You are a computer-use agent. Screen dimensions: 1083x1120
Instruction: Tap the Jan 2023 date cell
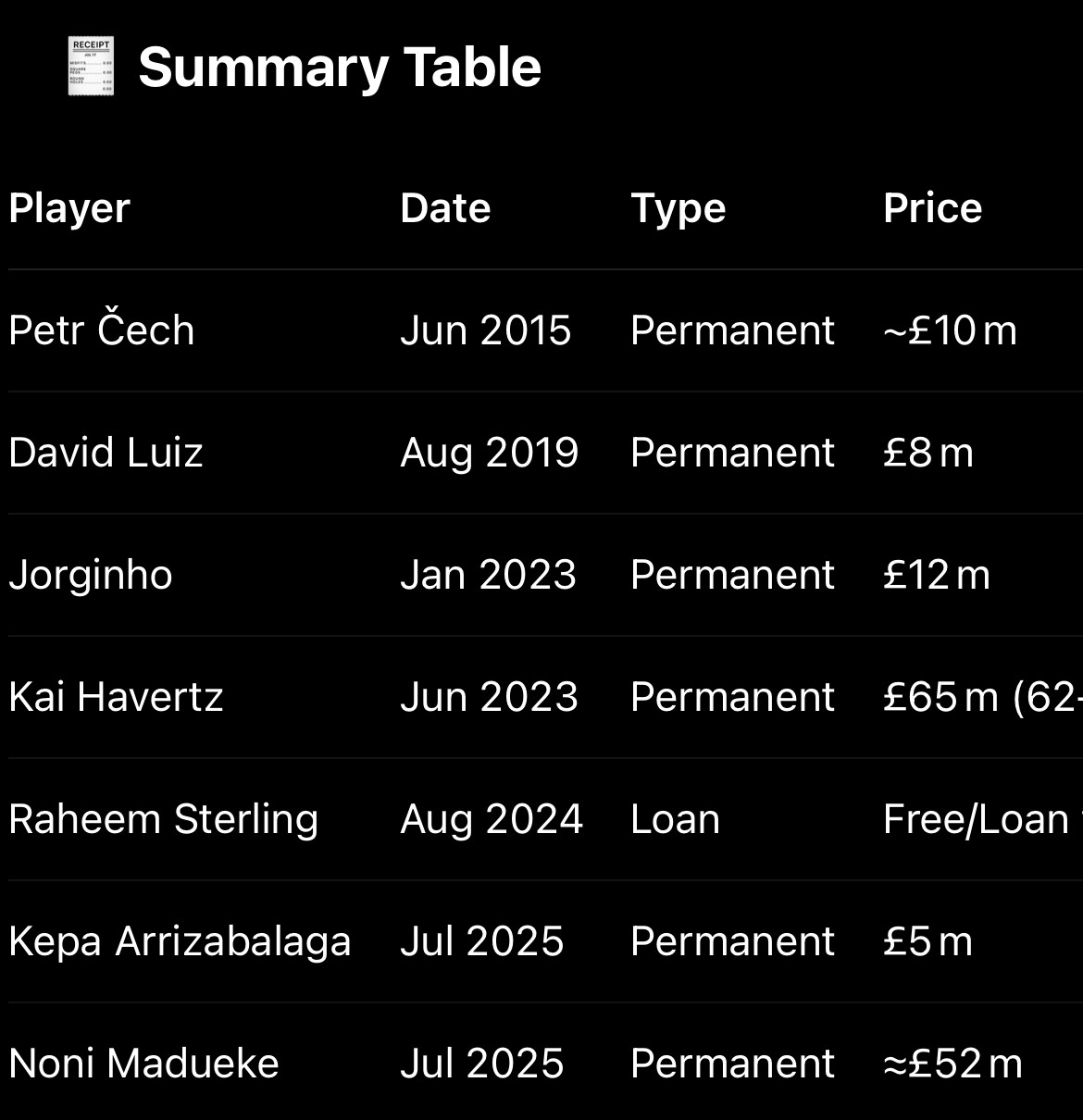(x=488, y=575)
